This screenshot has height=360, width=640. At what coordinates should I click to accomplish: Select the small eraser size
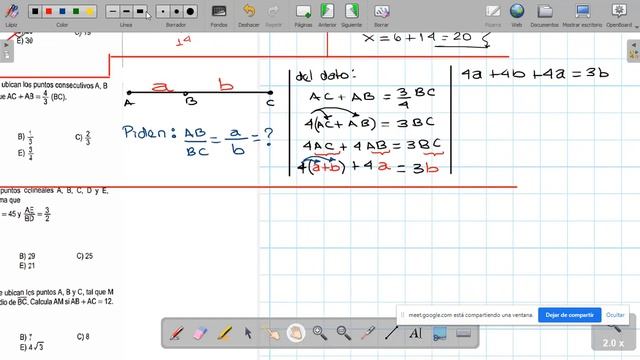click(x=163, y=11)
